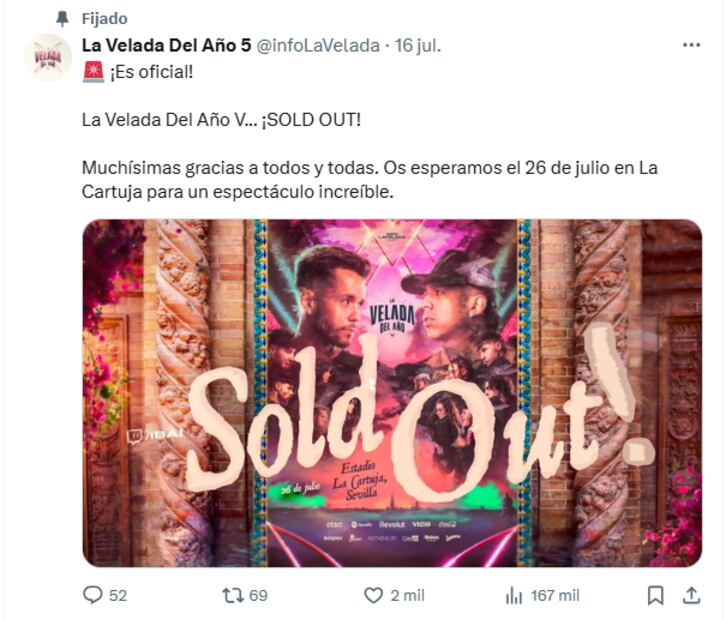Click the reply speech bubble icon
This screenshot has width=726, height=620.
point(93,595)
